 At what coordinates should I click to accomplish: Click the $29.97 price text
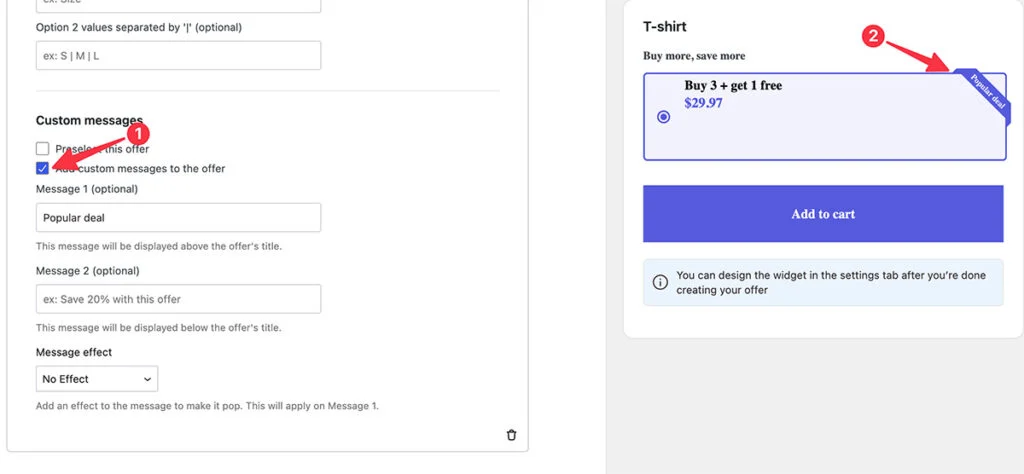(703, 103)
